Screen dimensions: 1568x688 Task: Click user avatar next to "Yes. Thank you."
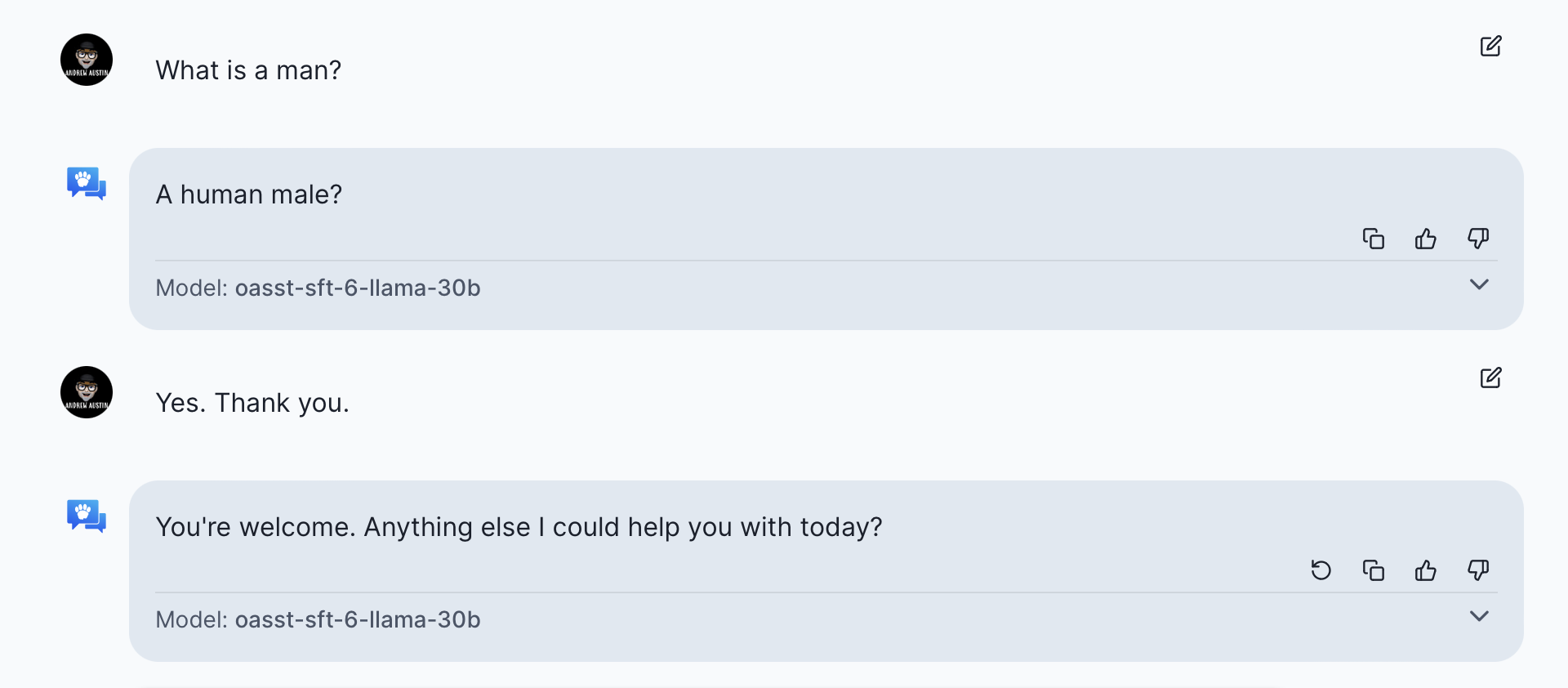87,392
